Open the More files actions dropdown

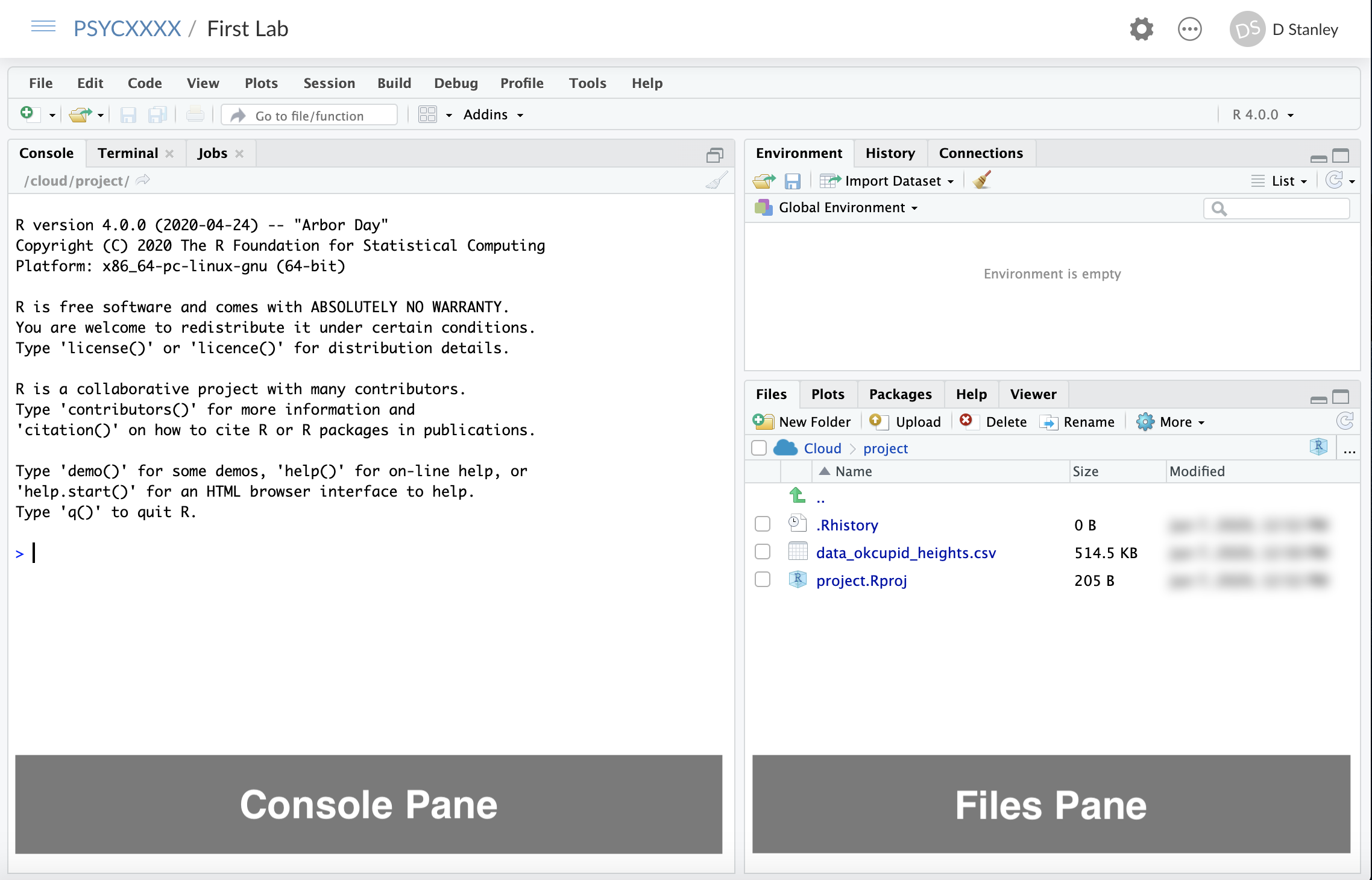pos(1170,422)
